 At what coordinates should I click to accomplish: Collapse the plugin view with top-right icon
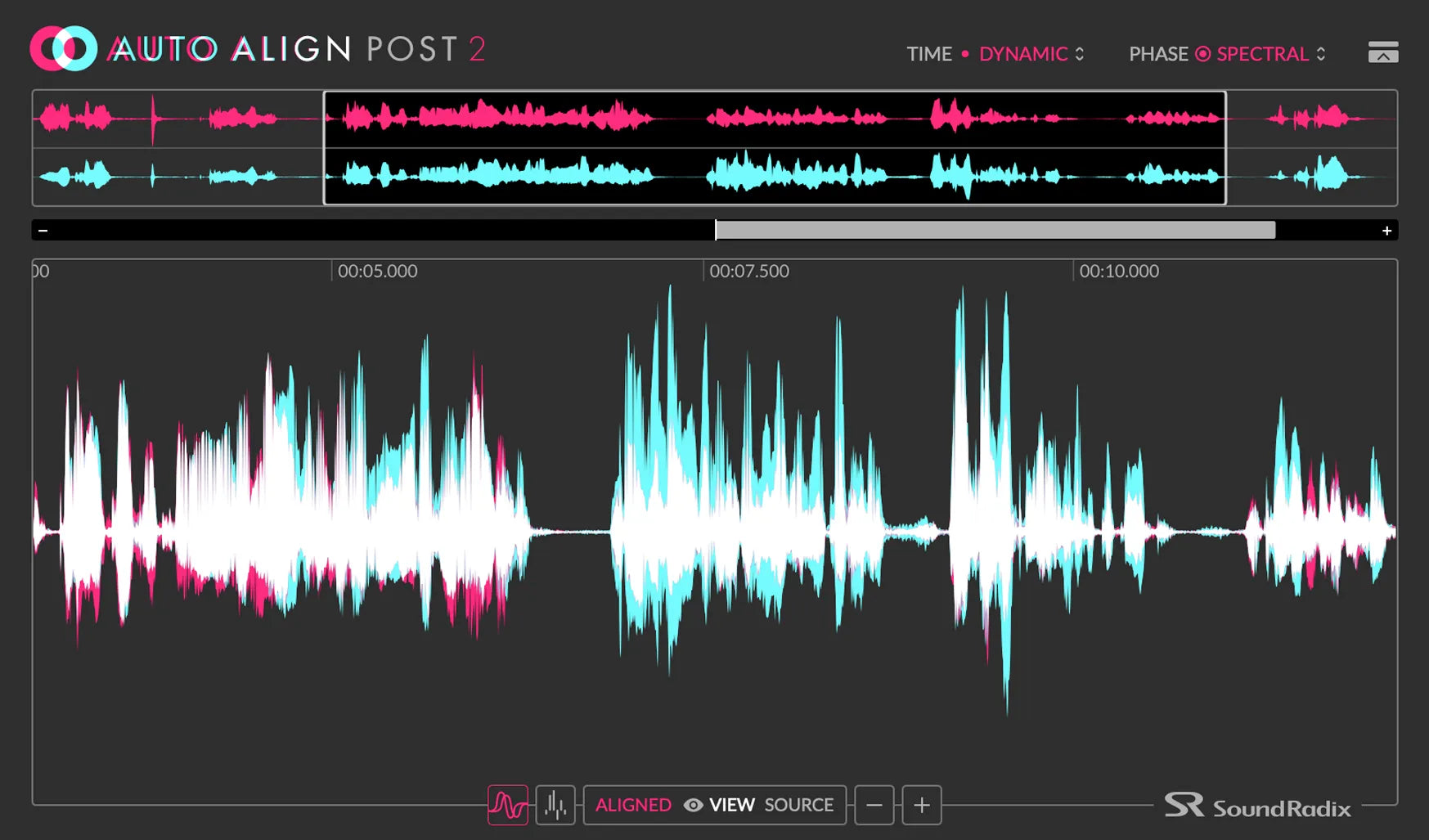click(1382, 52)
